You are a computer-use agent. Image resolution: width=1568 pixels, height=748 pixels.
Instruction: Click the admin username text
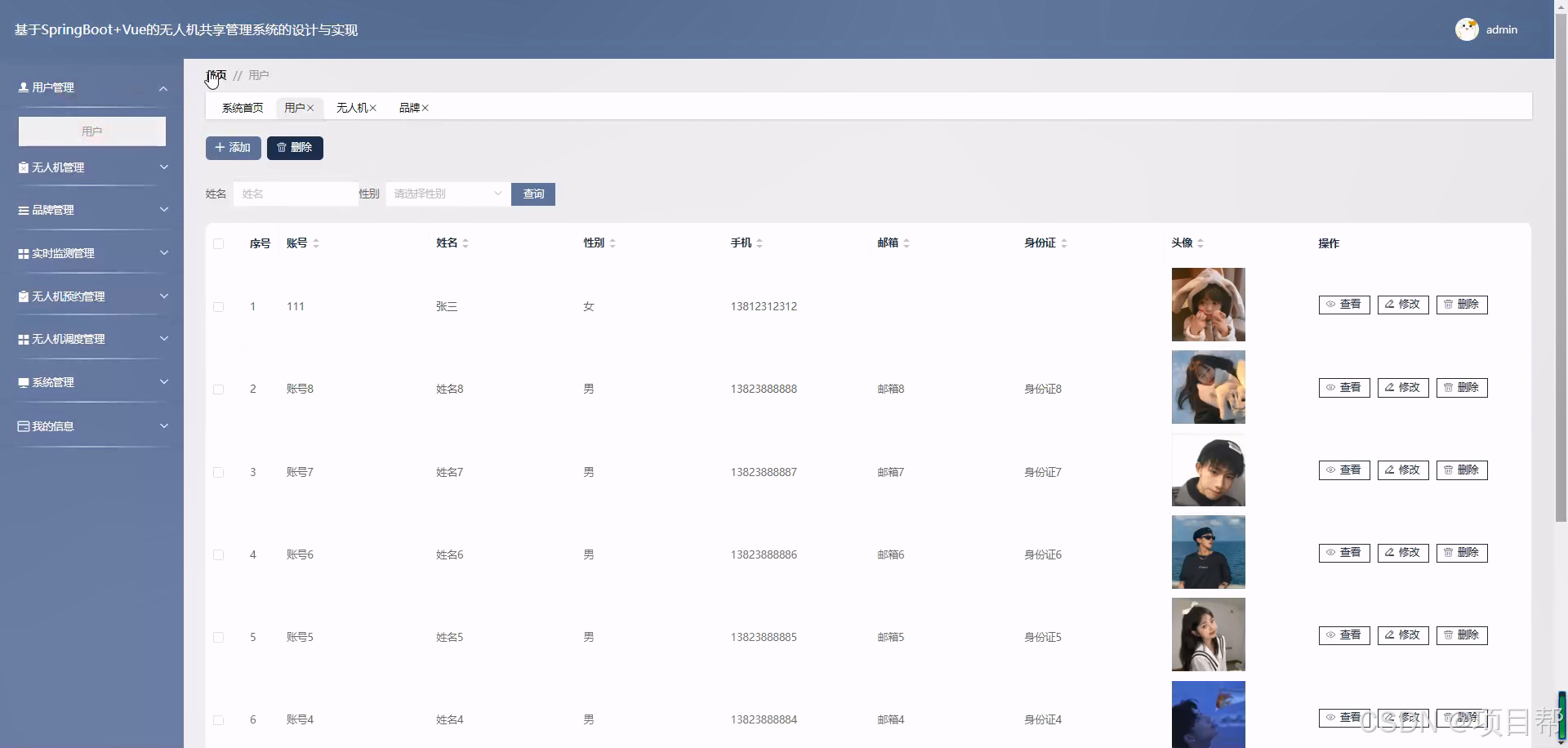1501,29
